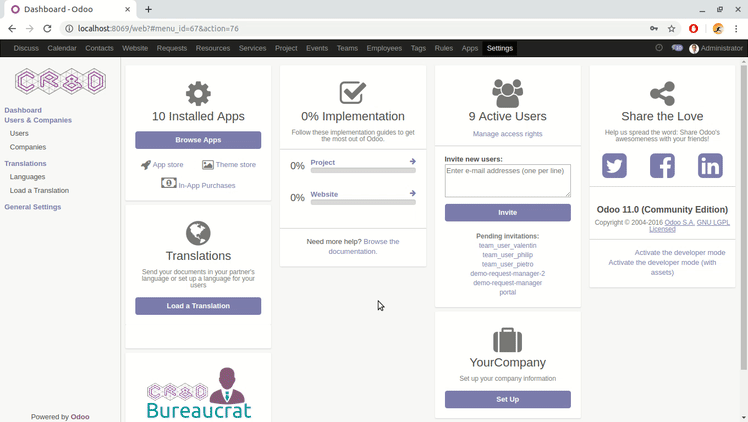Viewport: 748px width, 422px height.
Task: Open Manage access rights link
Action: pyautogui.click(x=508, y=134)
